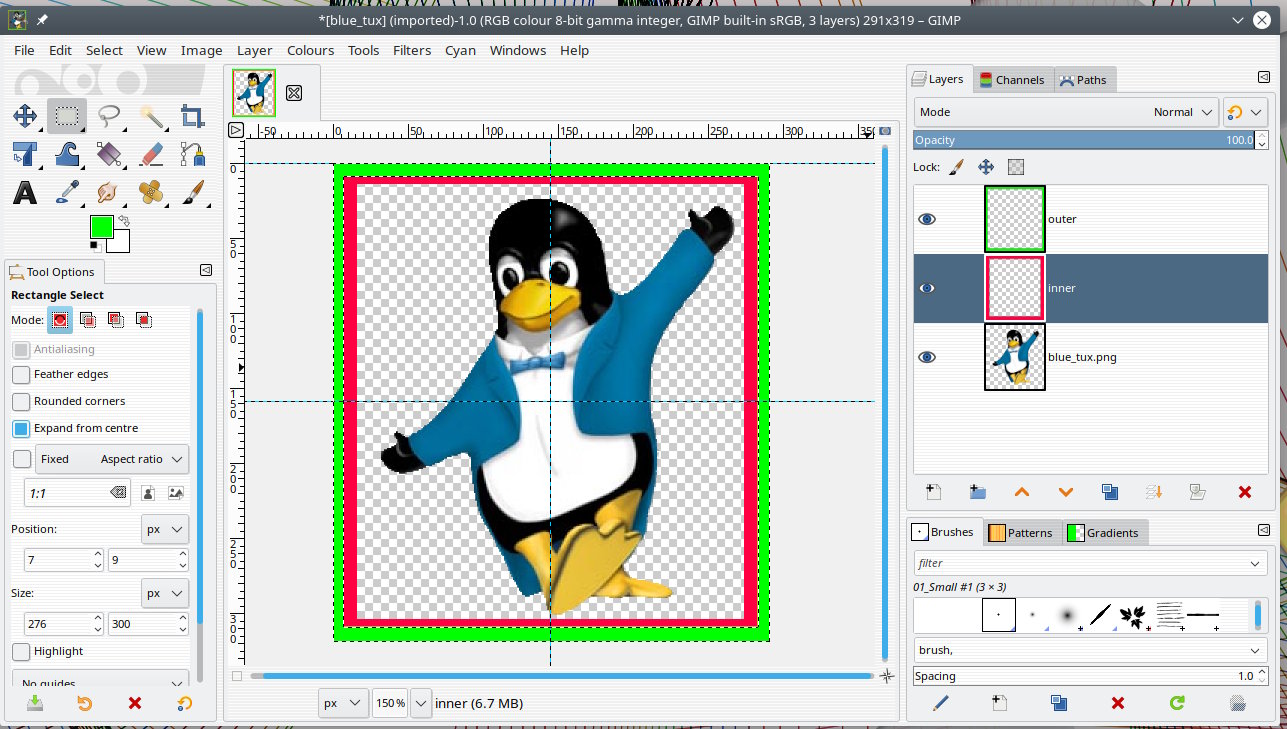1287x729 pixels.
Task: Open the zoom level dropdown arrow
Action: point(421,703)
